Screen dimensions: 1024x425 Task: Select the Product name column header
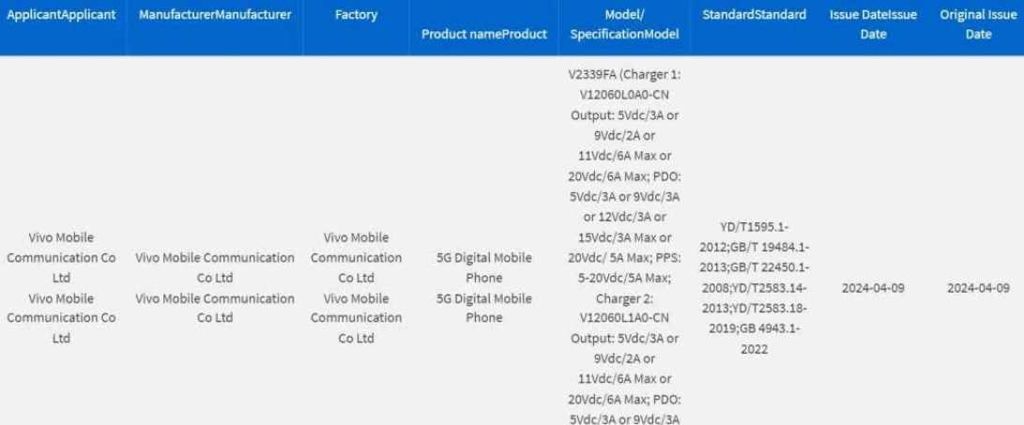tap(484, 33)
